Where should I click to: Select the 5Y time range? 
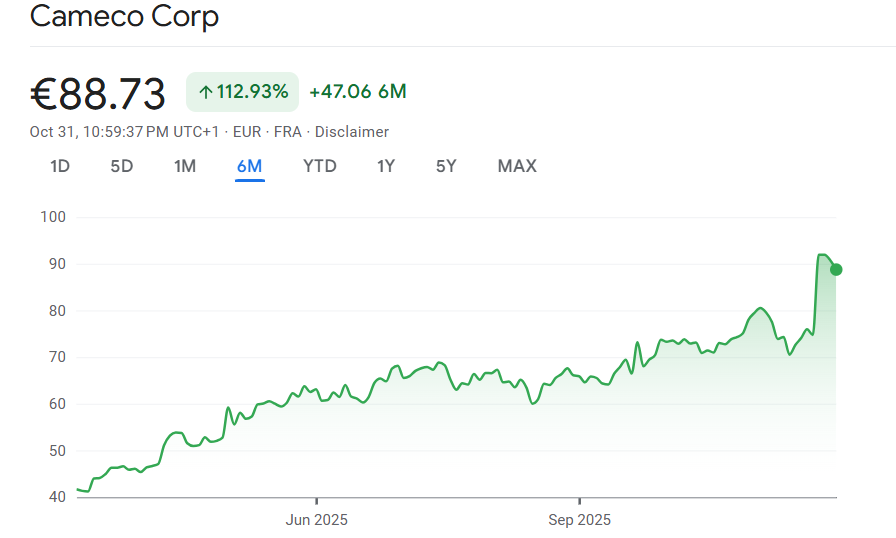point(446,166)
